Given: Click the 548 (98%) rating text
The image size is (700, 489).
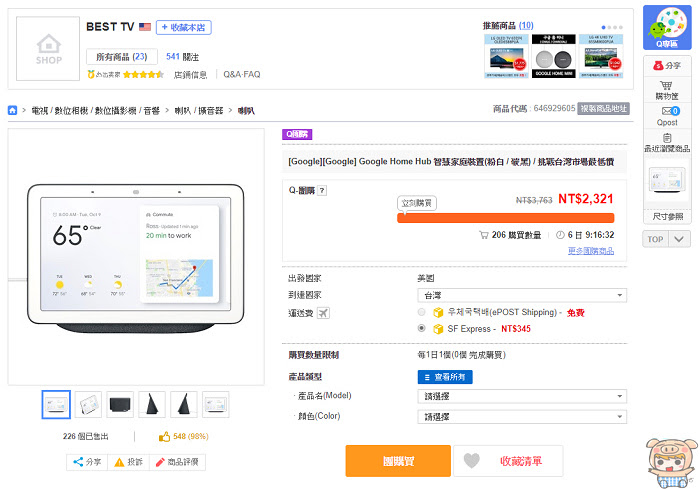Looking at the screenshot, I should (x=191, y=436).
